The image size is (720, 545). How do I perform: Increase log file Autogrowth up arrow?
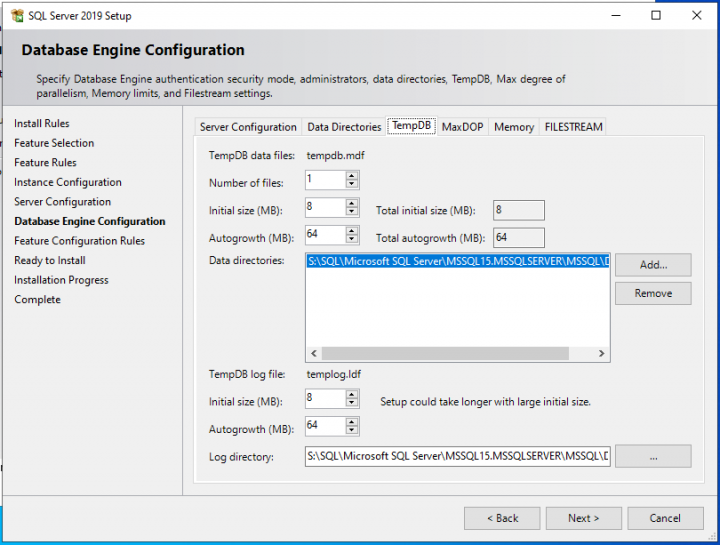(352, 422)
